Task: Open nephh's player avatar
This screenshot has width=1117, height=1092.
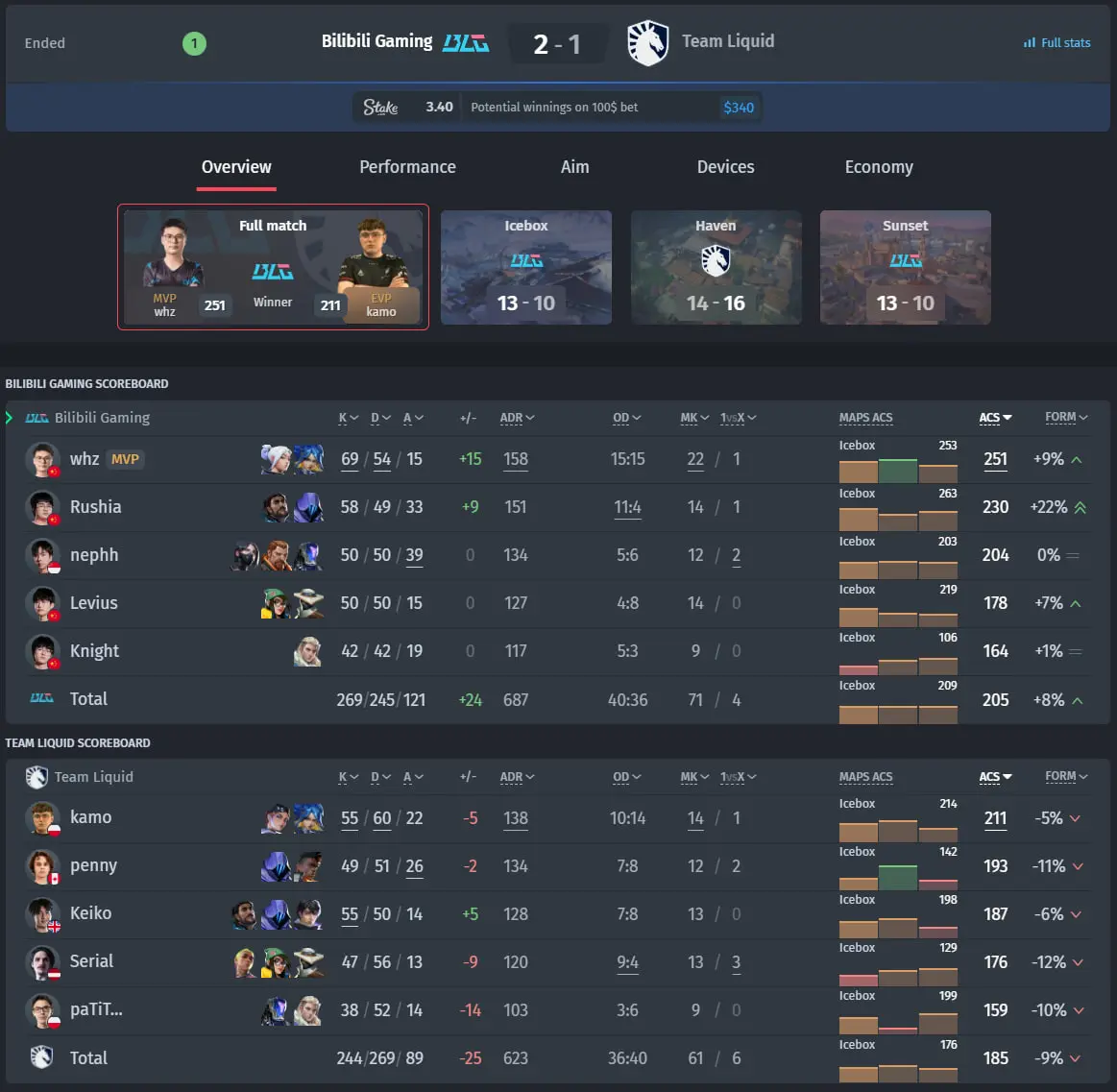Action: 42,555
